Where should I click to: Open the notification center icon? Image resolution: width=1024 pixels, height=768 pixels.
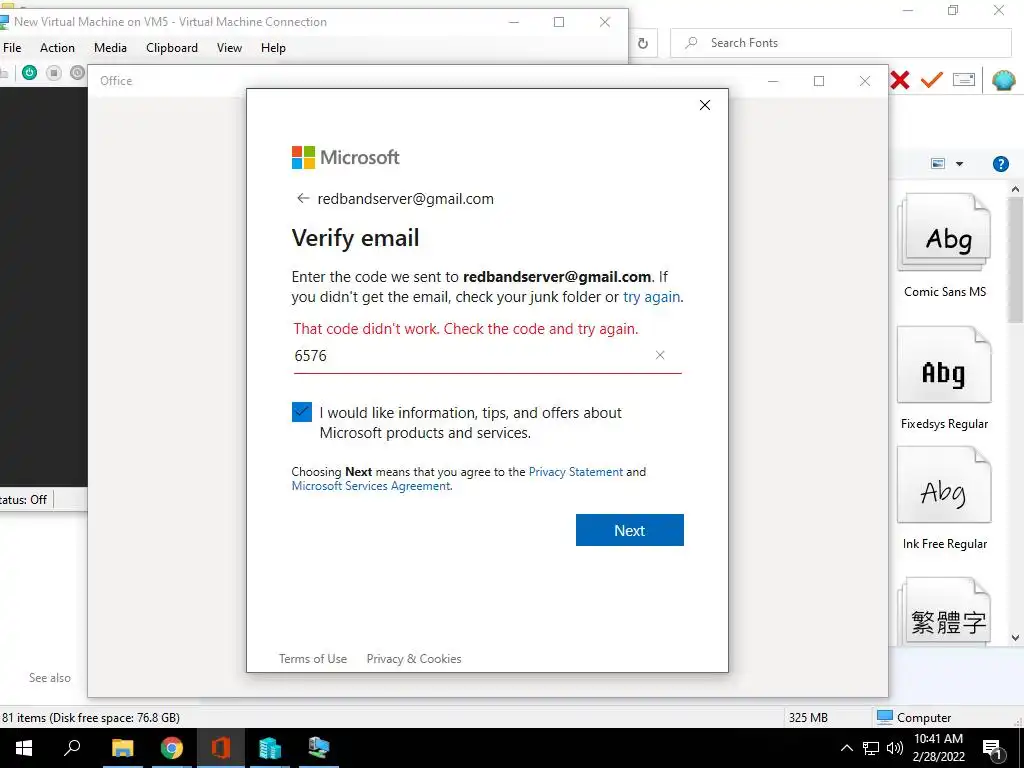(x=993, y=749)
